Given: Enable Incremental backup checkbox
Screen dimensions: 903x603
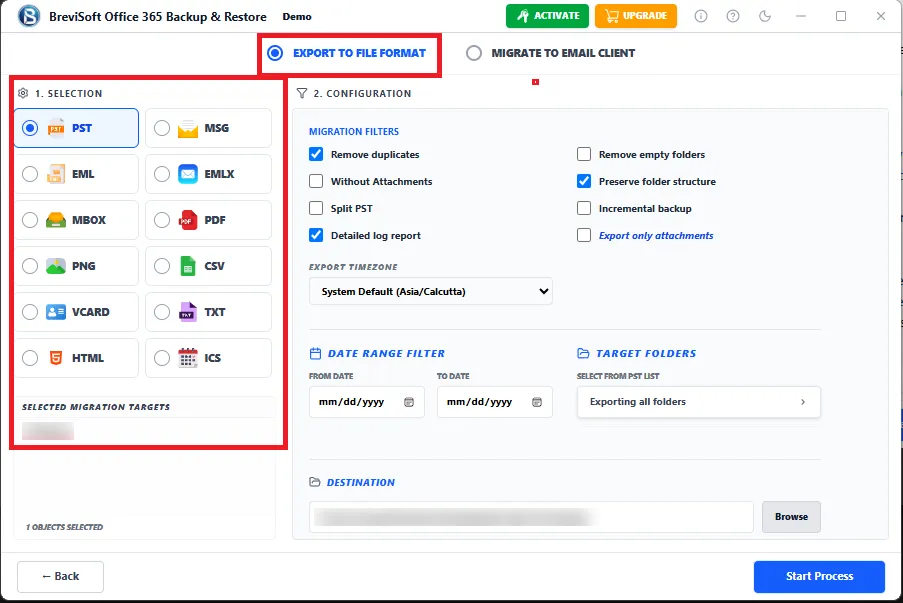Looking at the screenshot, I should (x=584, y=208).
